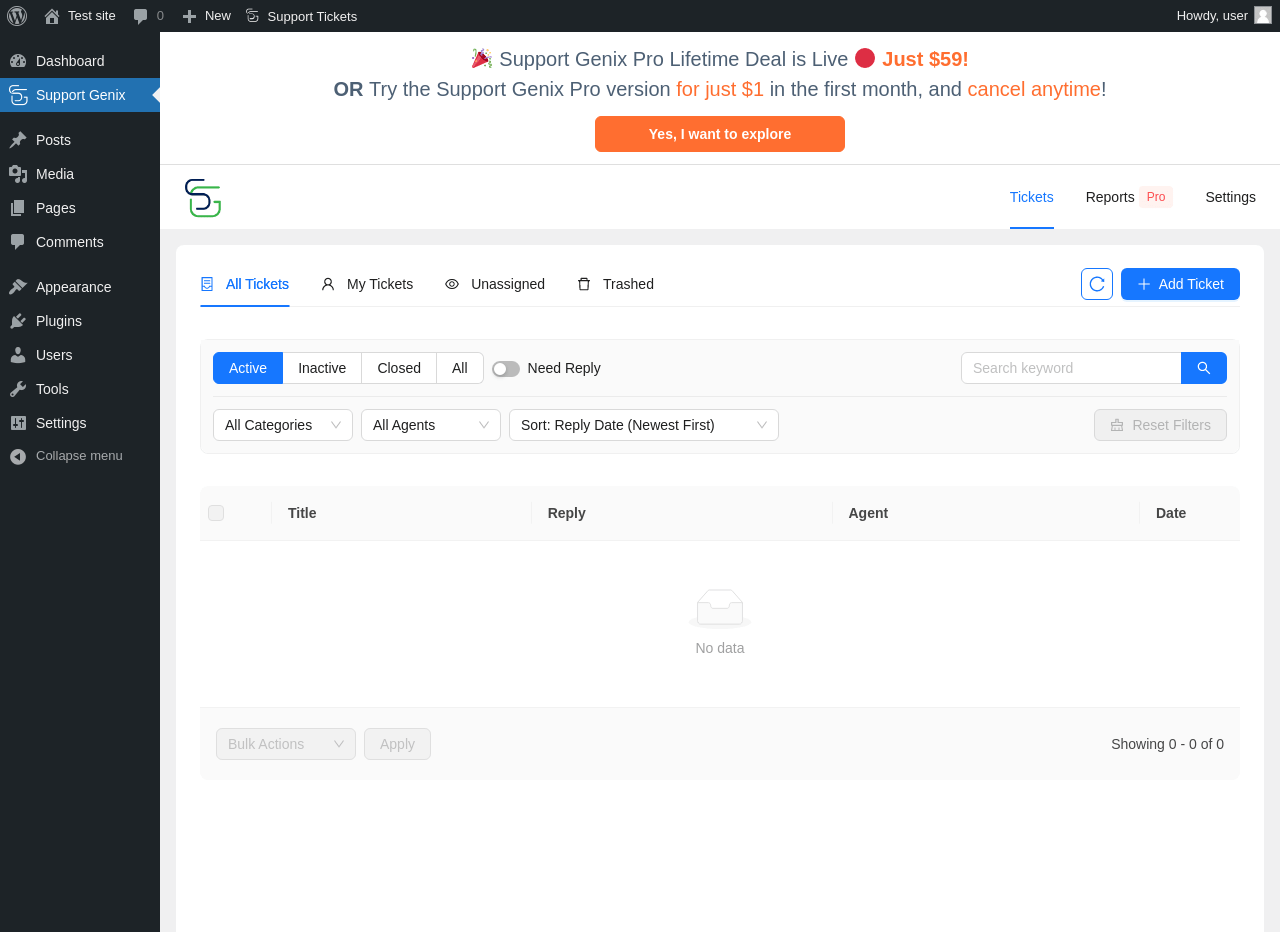This screenshot has height=932, width=1280.
Task: Show tickets with All statuses
Action: coord(460,368)
